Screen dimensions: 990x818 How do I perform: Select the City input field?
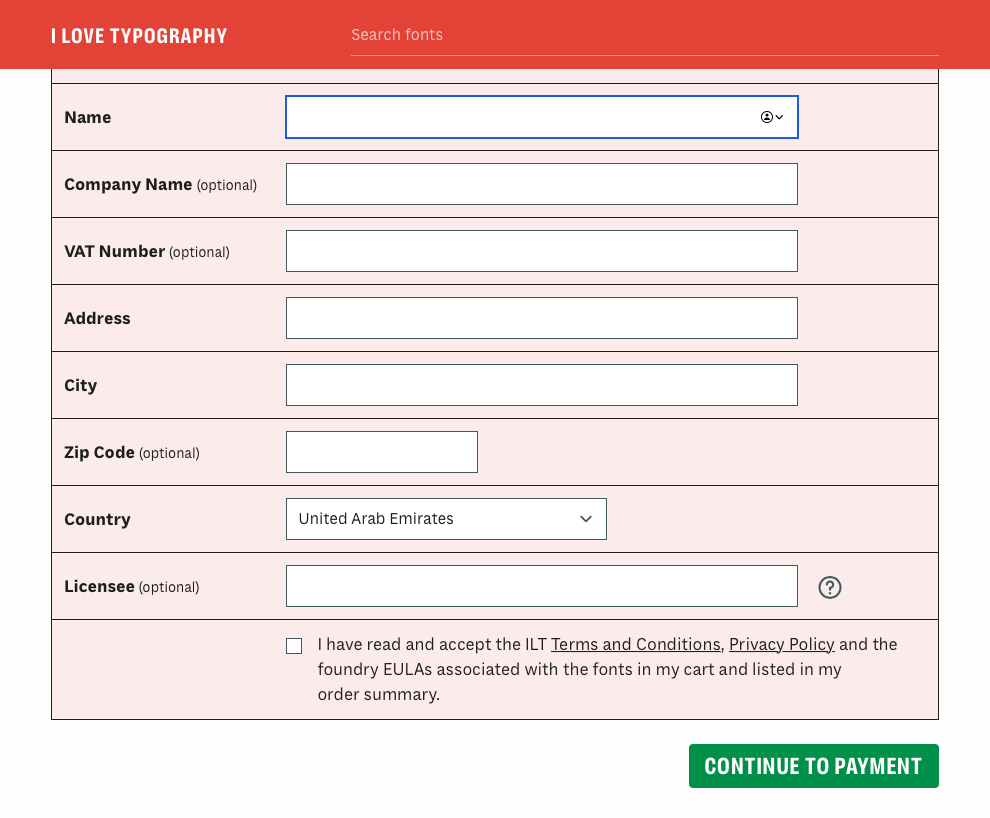coord(541,385)
